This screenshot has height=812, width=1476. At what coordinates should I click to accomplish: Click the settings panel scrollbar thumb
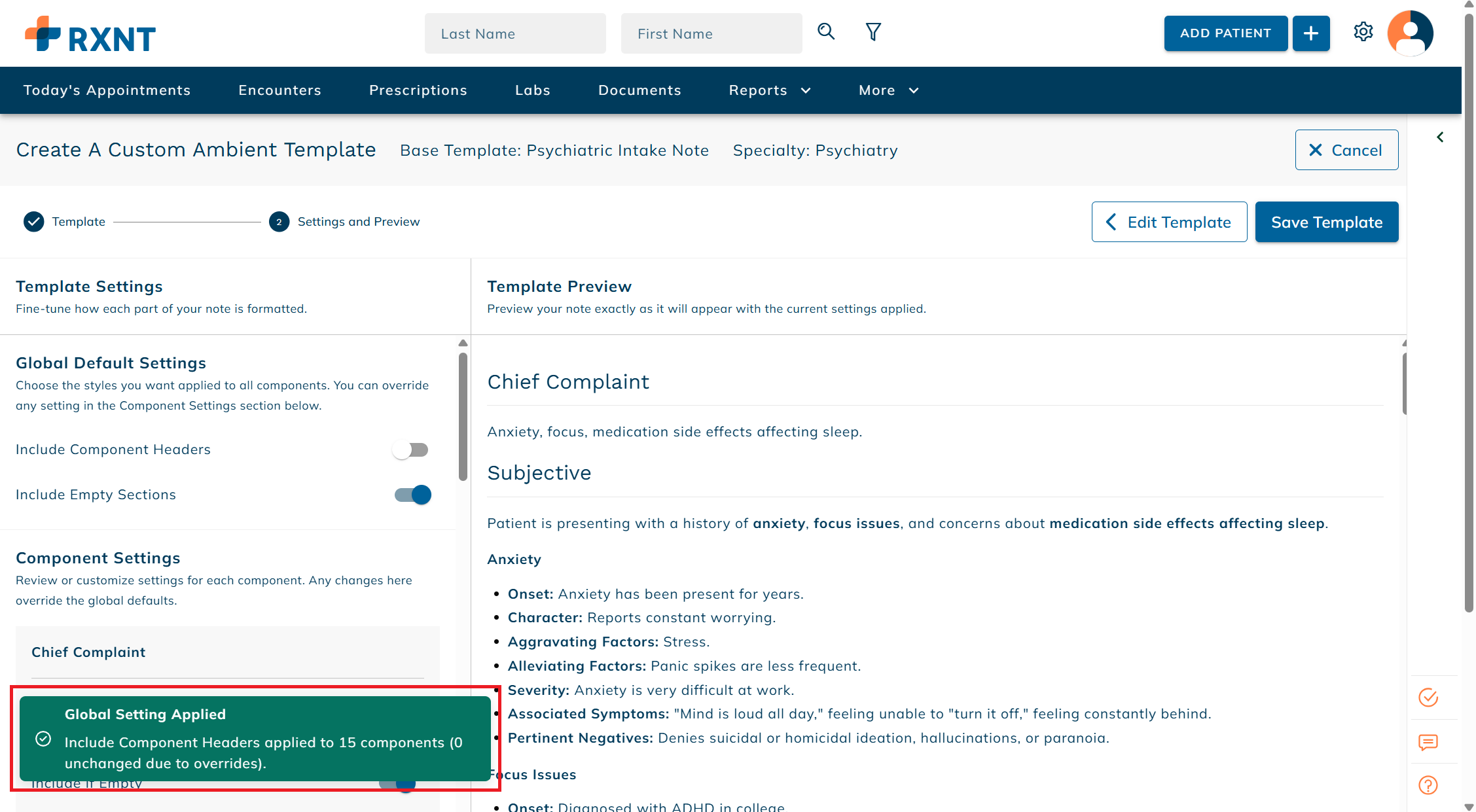pos(463,416)
